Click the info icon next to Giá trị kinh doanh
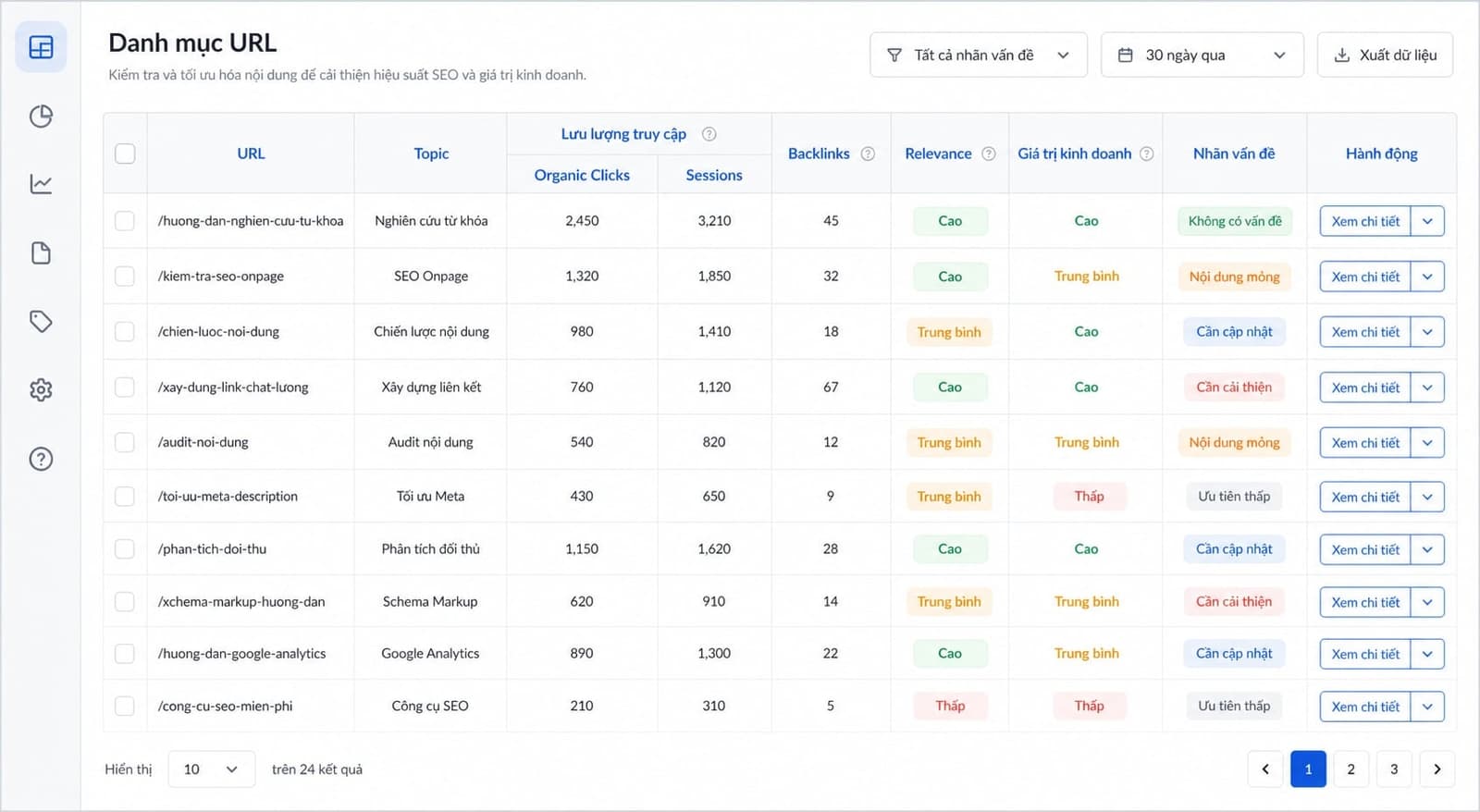 click(x=1146, y=154)
